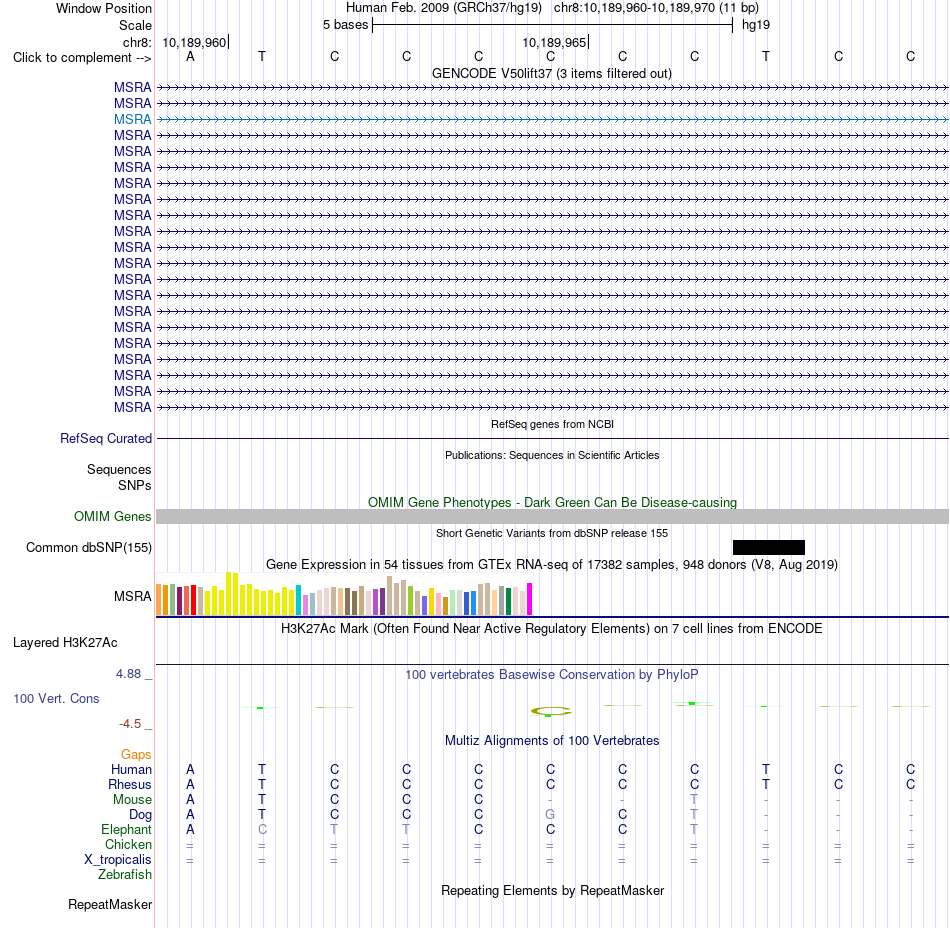This screenshot has width=950, height=928.
Task: Click the Sequences label under Publications
Action: 119,469
